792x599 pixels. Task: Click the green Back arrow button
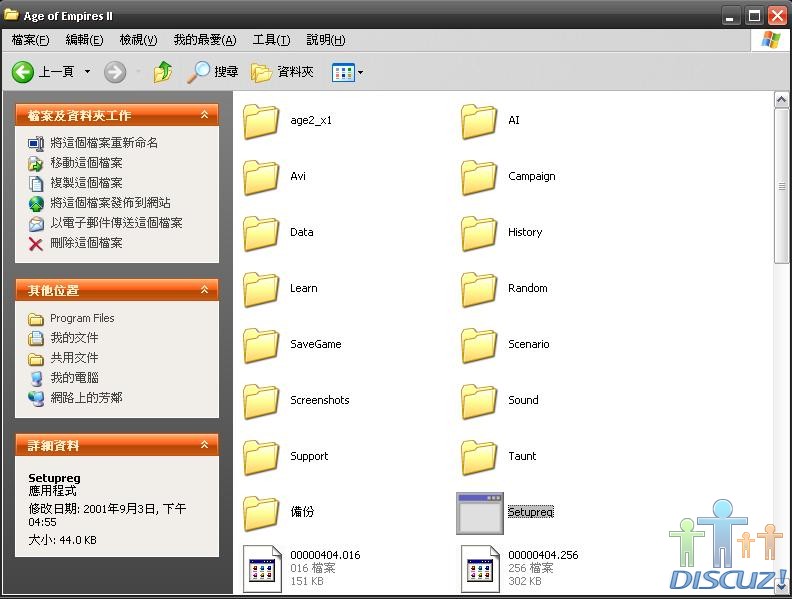click(x=23, y=72)
